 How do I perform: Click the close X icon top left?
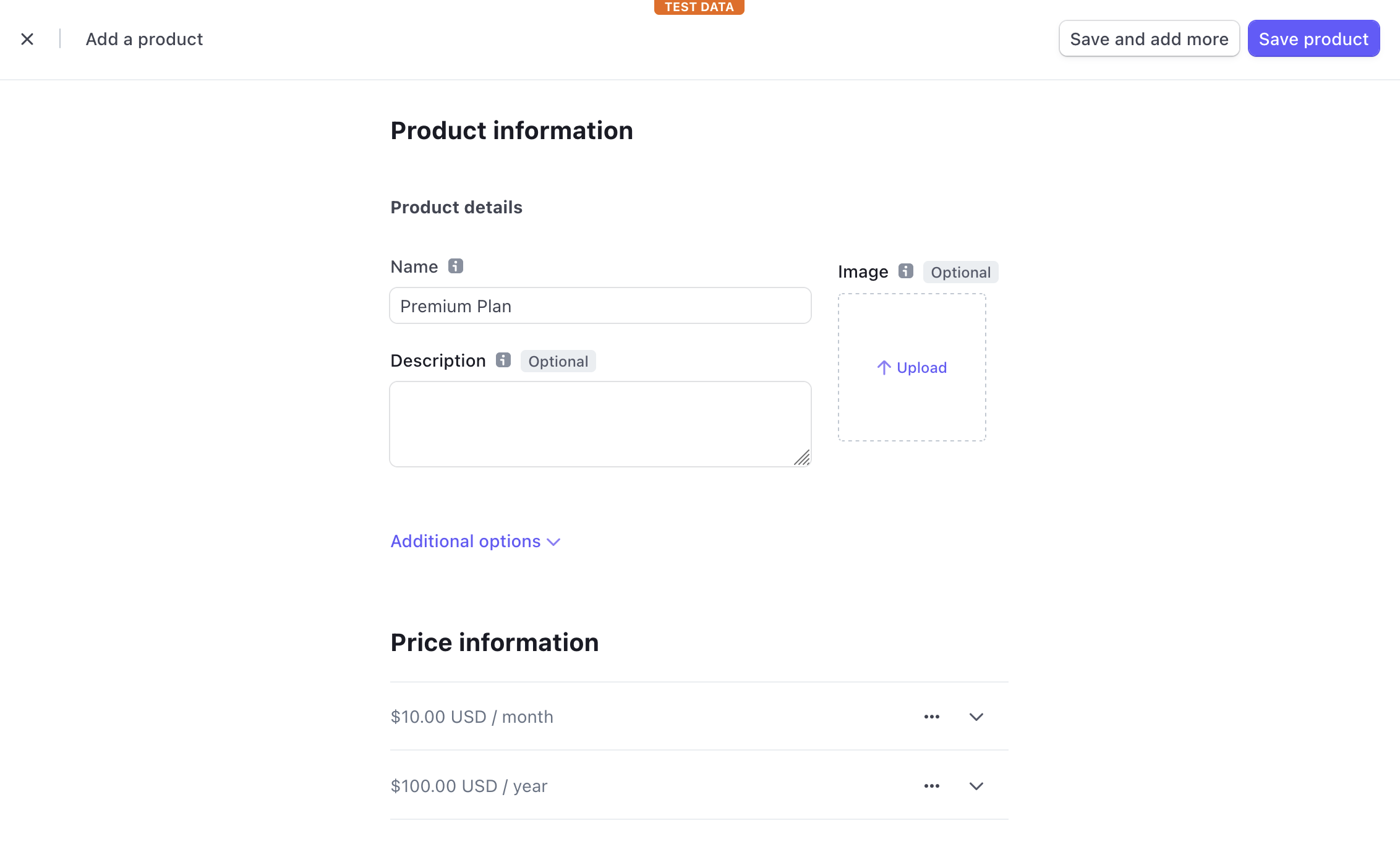click(27, 39)
